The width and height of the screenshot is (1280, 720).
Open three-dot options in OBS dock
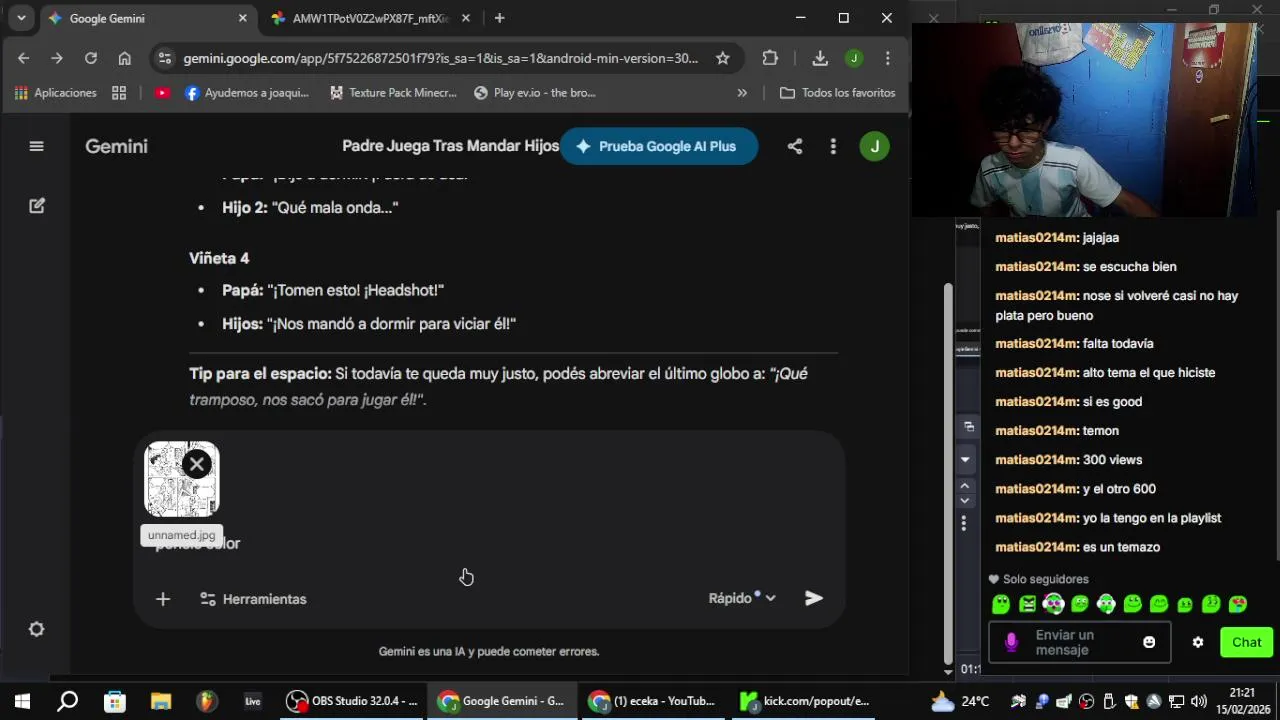[x=964, y=523]
